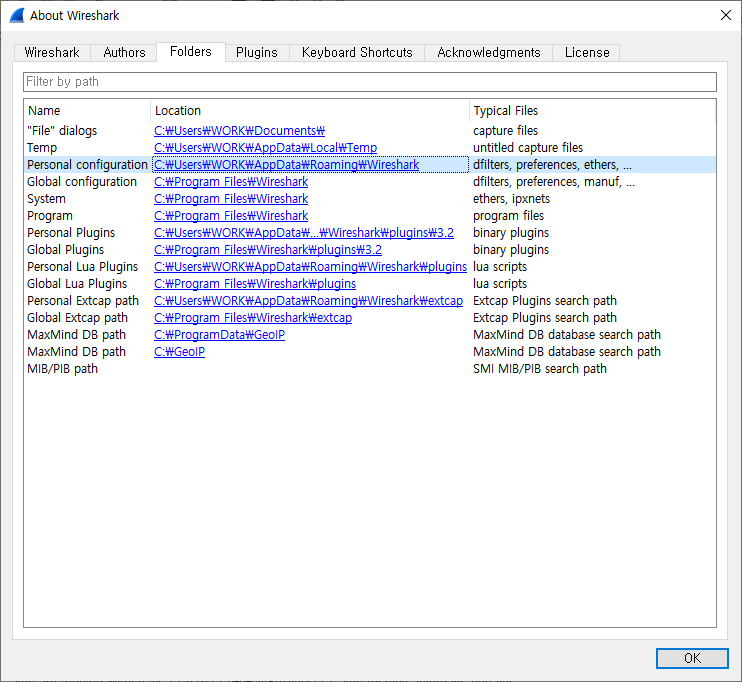Open the Authors tab
This screenshot has height=682, width=742.
click(x=124, y=52)
